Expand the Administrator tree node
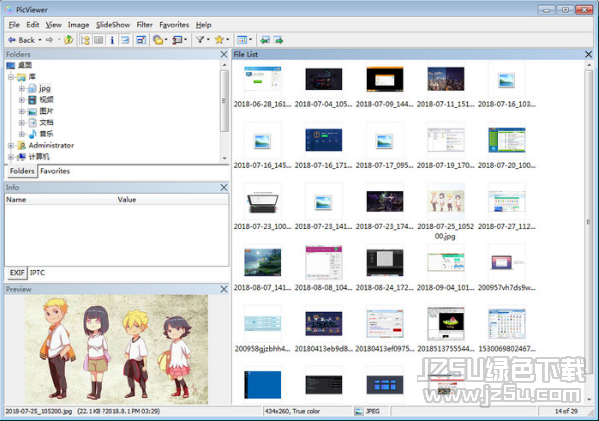599x421 pixels. tap(11, 146)
